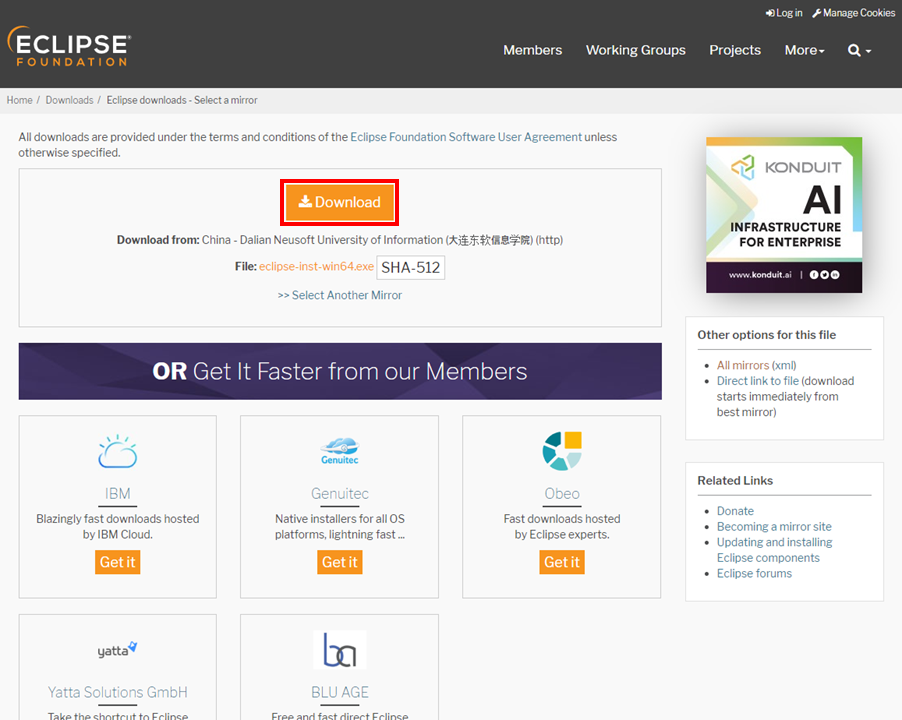Viewport: 902px width, 720px height.
Task: Open the Genuitec member name link
Action: (339, 493)
